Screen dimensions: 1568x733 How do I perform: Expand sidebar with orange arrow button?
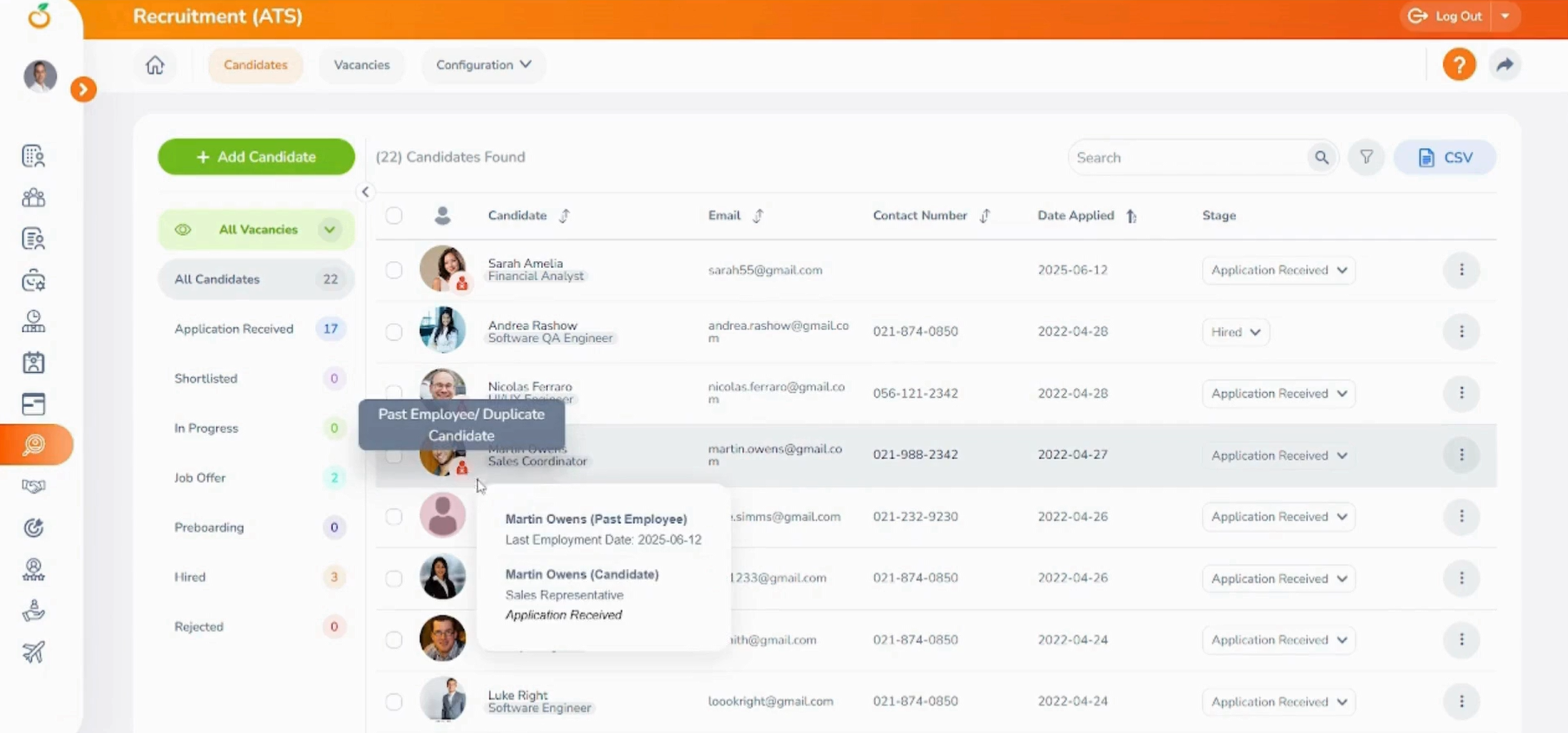tap(83, 89)
